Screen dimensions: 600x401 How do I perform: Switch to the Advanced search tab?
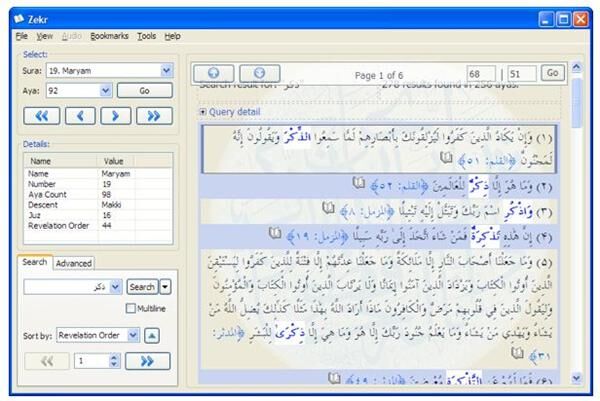point(73,263)
